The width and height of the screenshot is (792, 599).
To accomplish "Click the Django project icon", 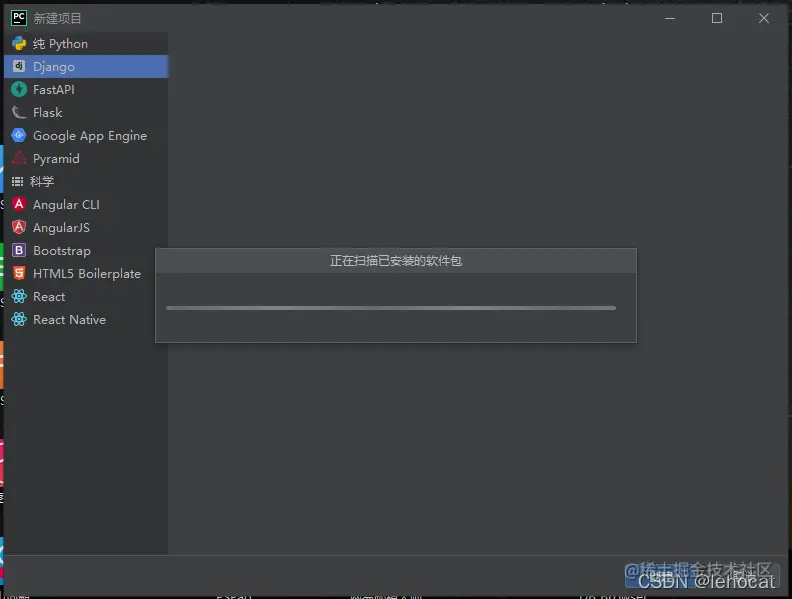I will tap(19, 66).
